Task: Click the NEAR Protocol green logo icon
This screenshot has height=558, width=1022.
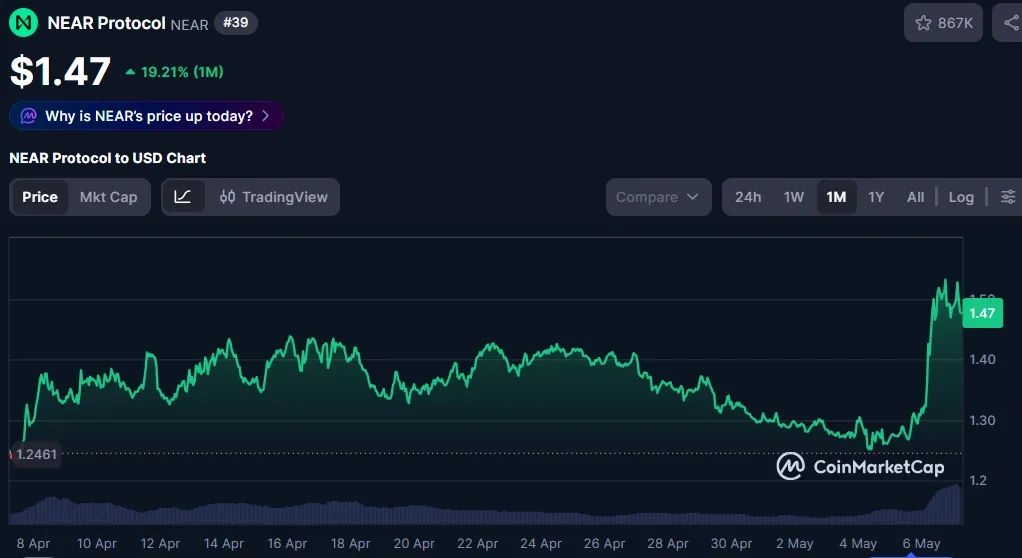Action: tap(23, 23)
